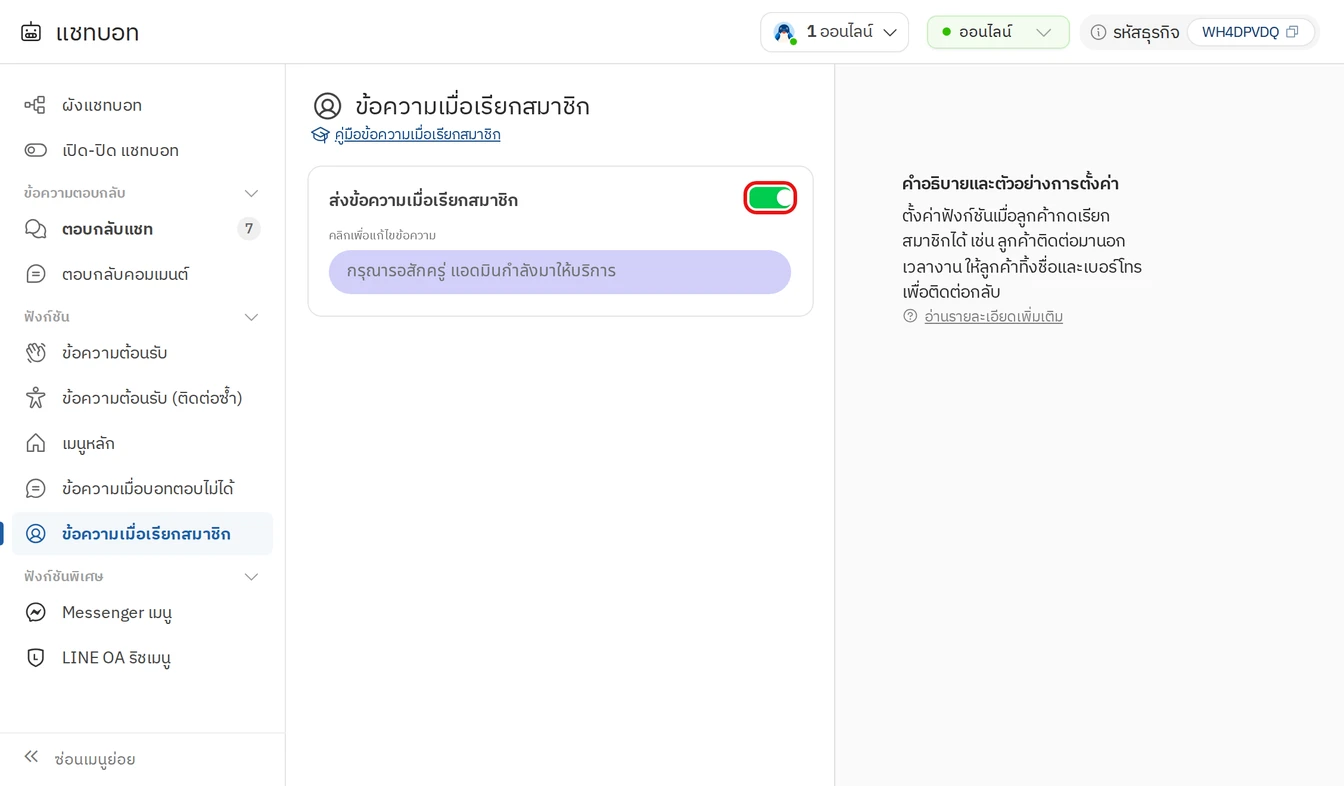The width and height of the screenshot is (1344, 786).
Task: Copy business code WH4DPVDQ with copy icon
Action: [1292, 32]
